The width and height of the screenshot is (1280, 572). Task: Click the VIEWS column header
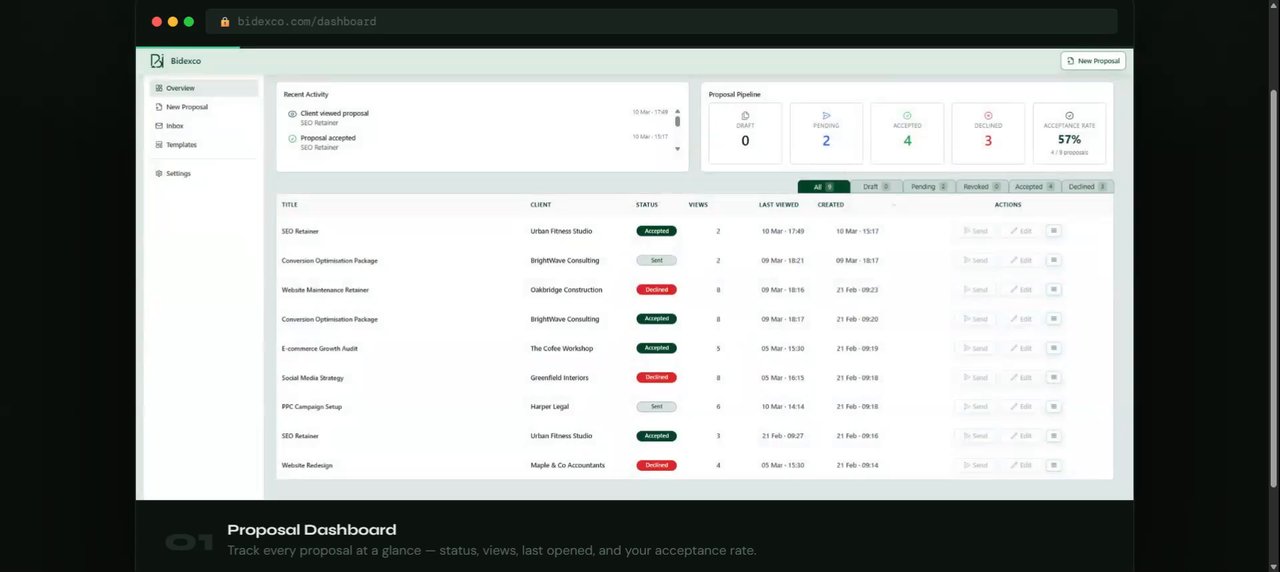(698, 205)
